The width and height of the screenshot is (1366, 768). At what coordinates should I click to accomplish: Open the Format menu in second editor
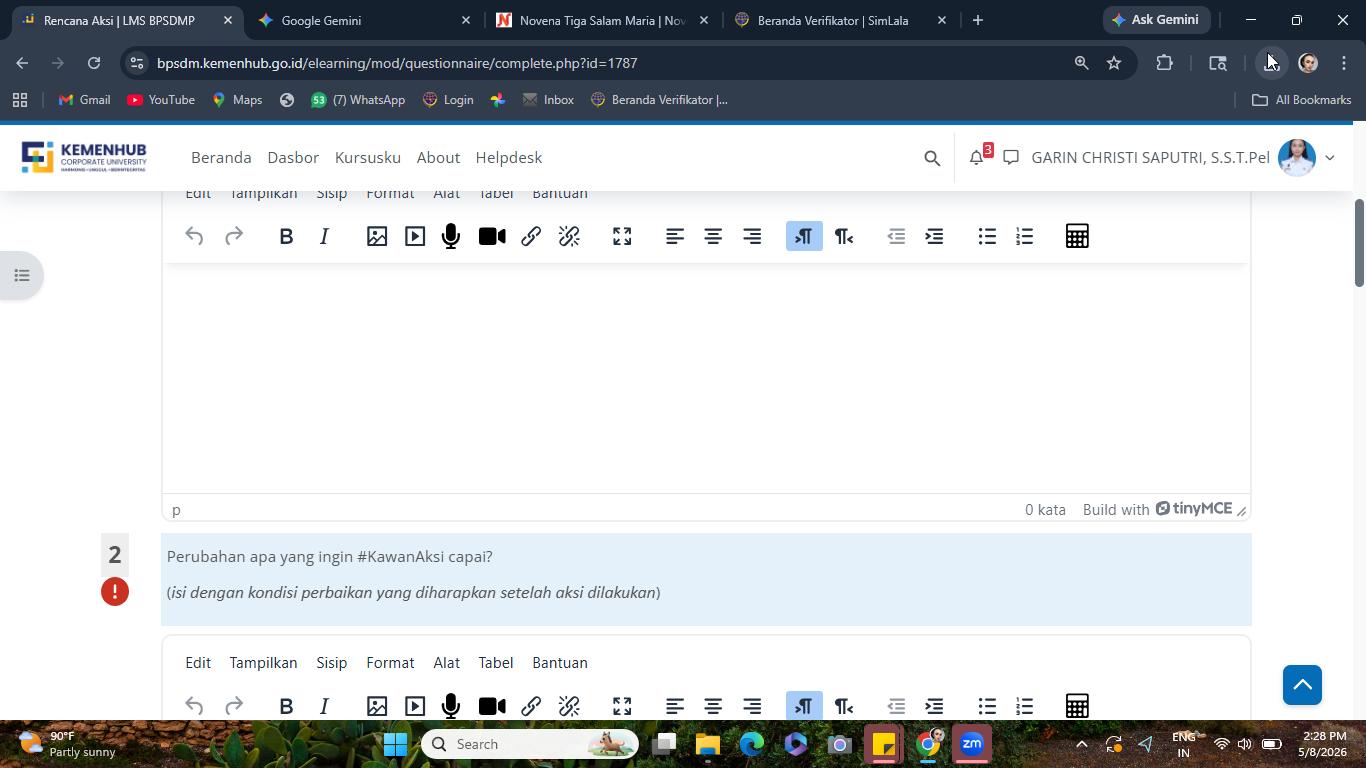pyautogui.click(x=390, y=663)
